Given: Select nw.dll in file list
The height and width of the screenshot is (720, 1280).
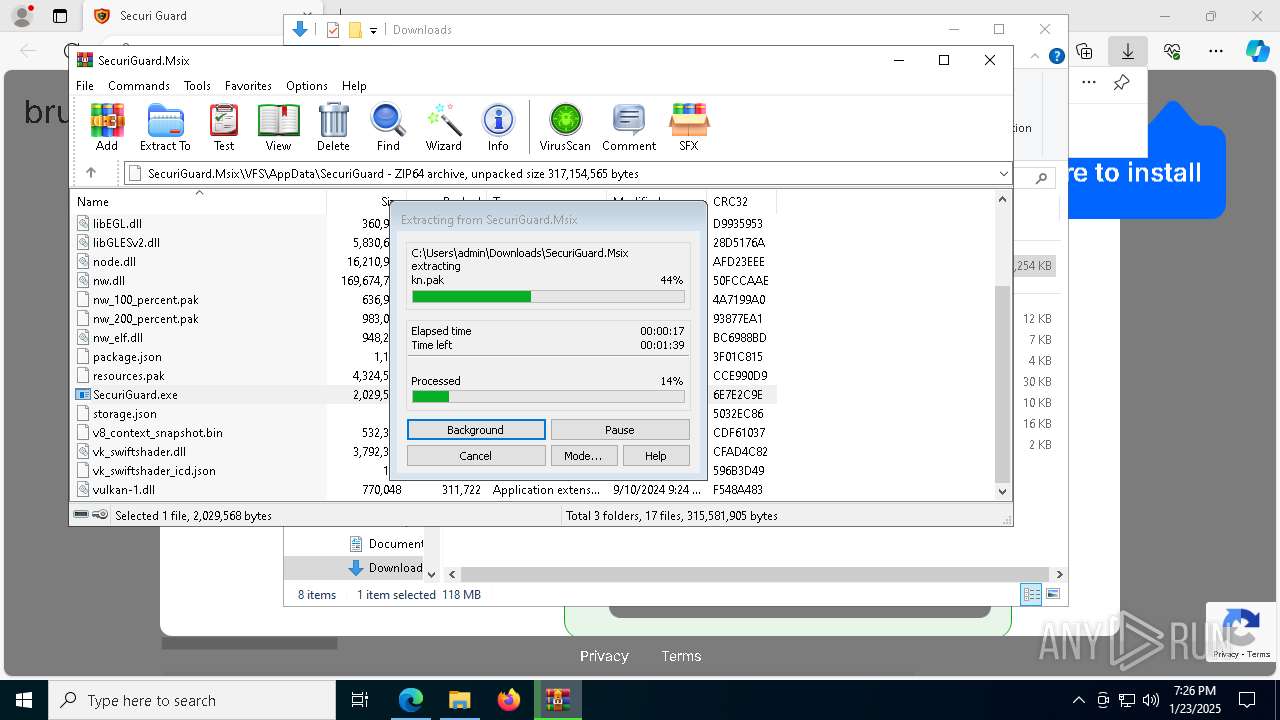Looking at the screenshot, I should [109, 280].
